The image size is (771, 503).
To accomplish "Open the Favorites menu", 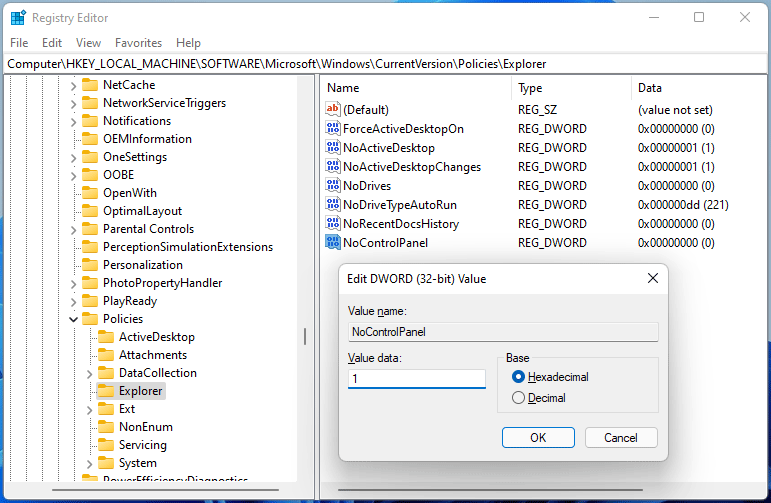I will (x=138, y=43).
